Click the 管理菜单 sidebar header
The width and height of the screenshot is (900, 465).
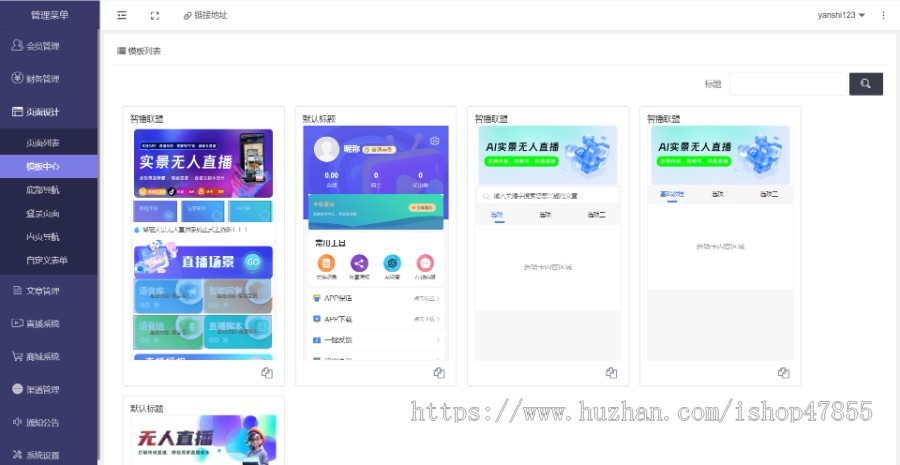coord(49,15)
